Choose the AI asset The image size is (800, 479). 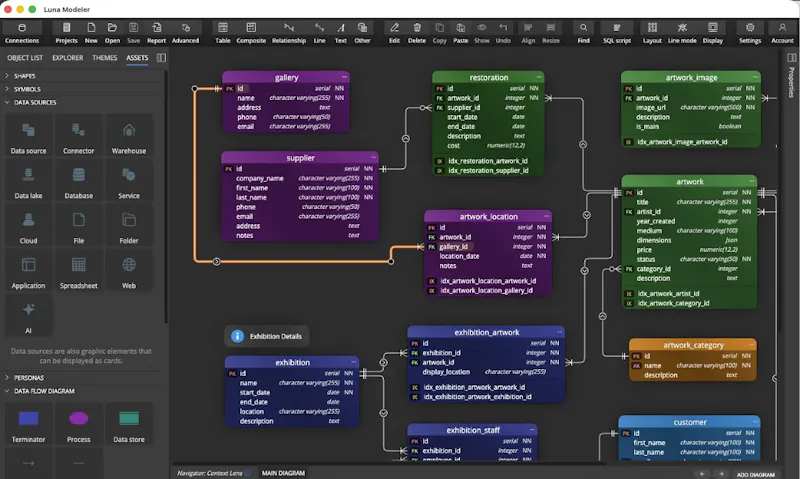tap(29, 316)
